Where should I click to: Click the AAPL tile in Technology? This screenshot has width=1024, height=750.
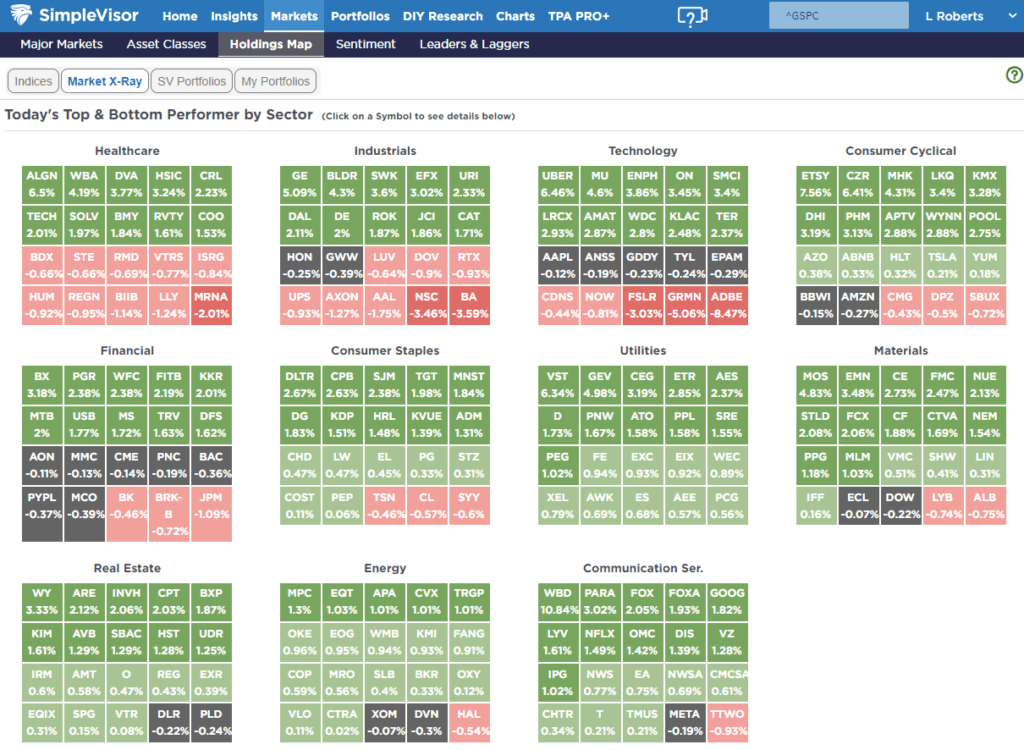558,265
